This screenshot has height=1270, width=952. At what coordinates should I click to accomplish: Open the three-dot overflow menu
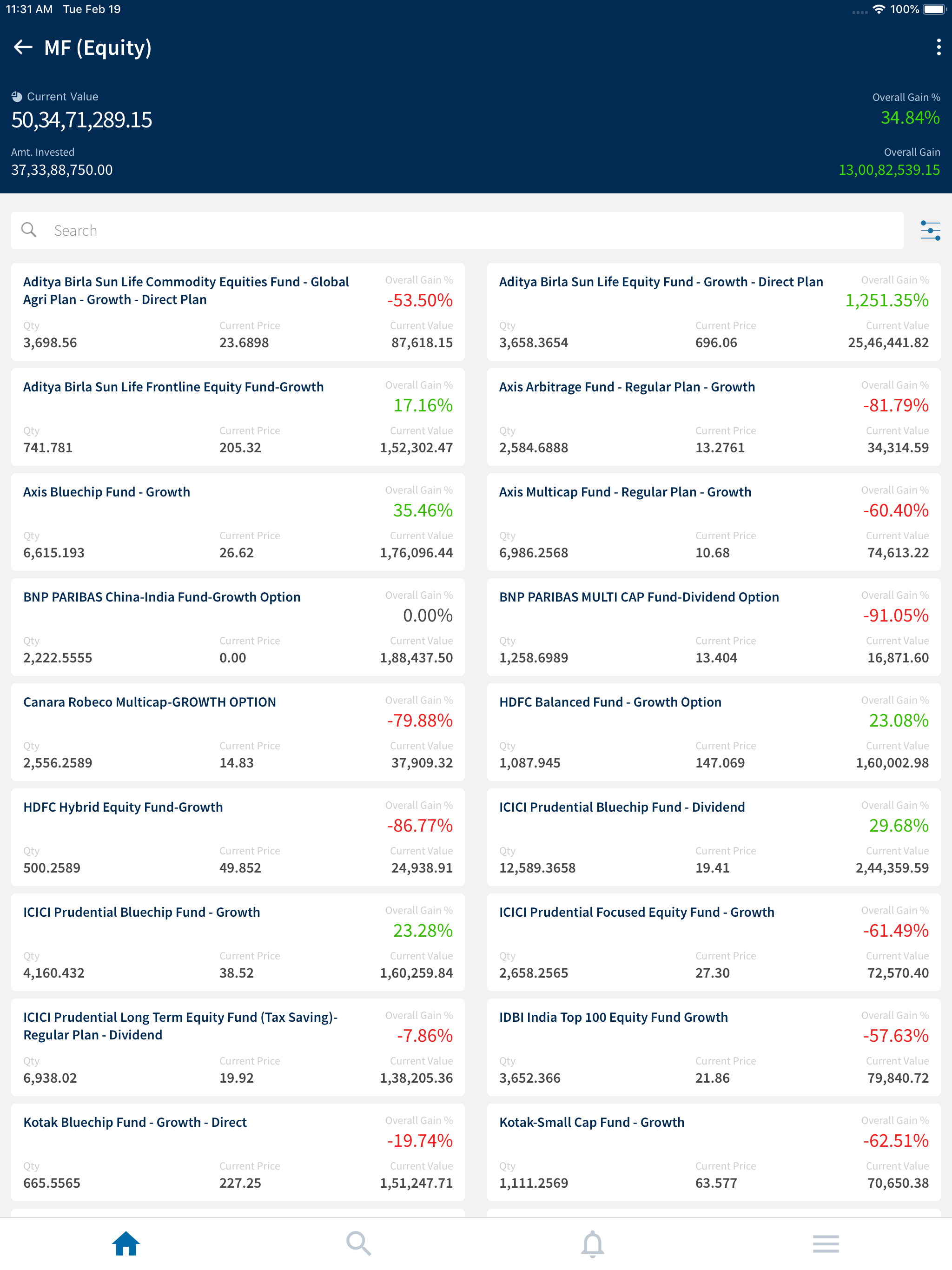click(x=938, y=47)
